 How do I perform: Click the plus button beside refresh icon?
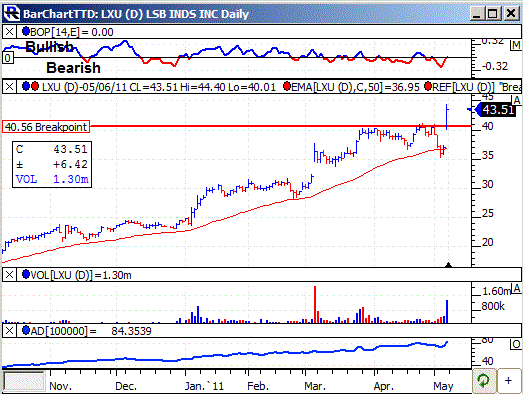click(x=508, y=381)
